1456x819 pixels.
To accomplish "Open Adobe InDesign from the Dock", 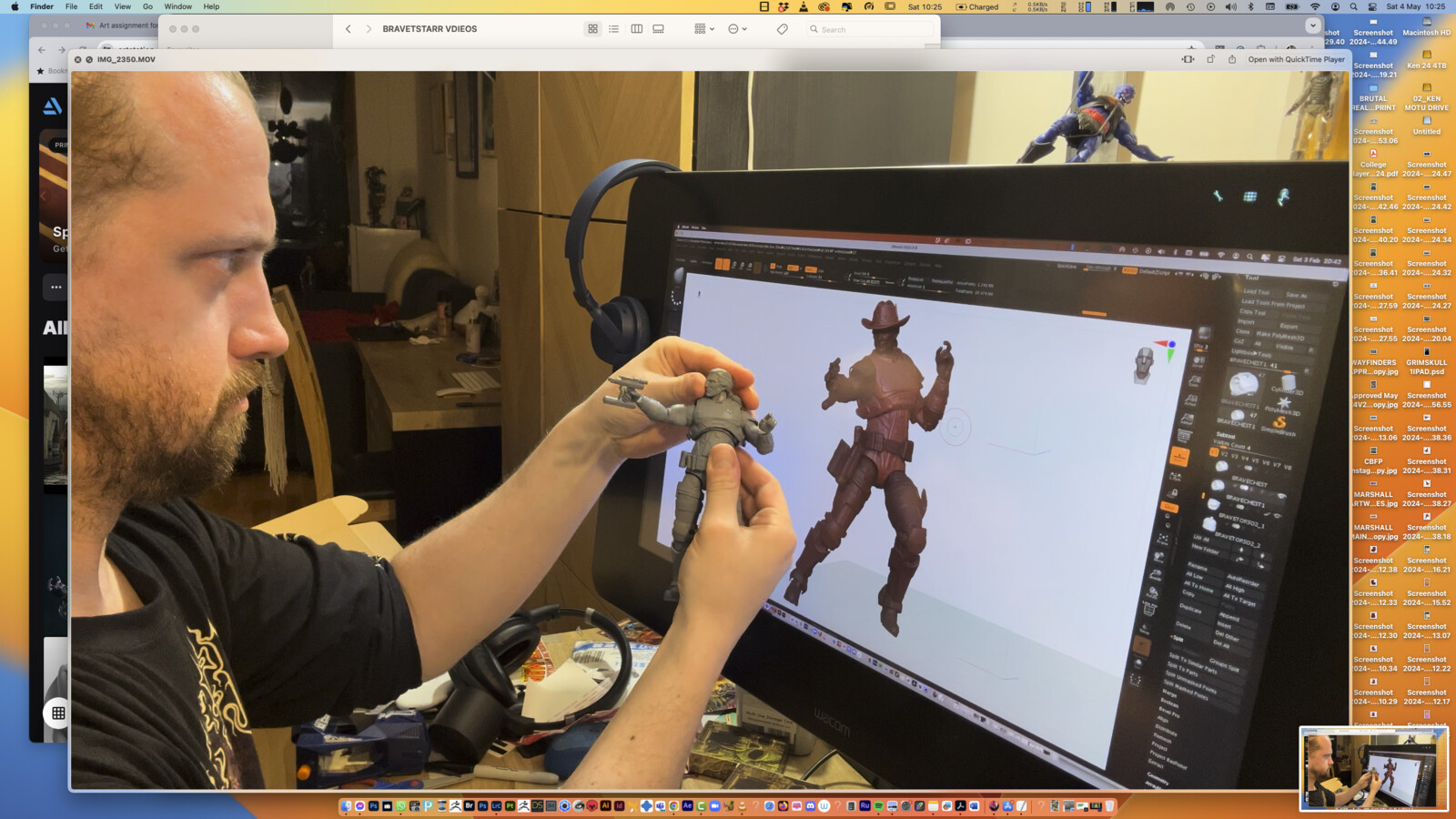I will point(619,806).
